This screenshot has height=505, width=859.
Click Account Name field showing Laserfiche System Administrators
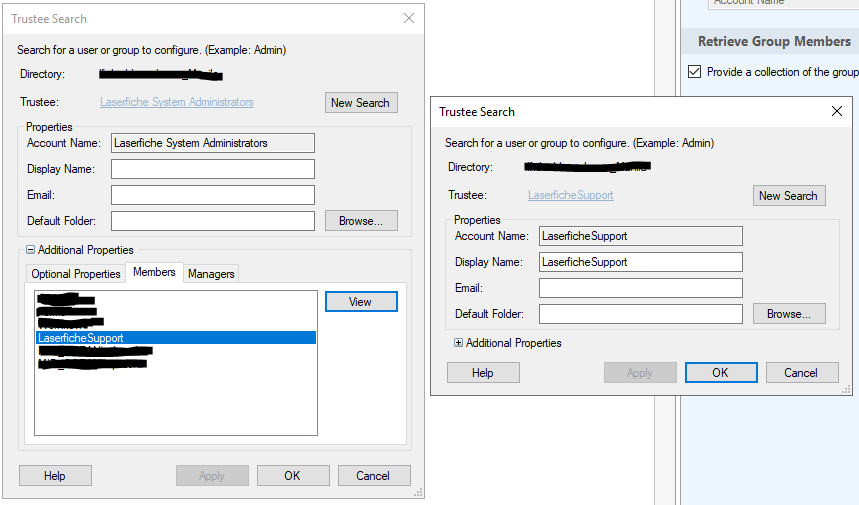[213, 143]
